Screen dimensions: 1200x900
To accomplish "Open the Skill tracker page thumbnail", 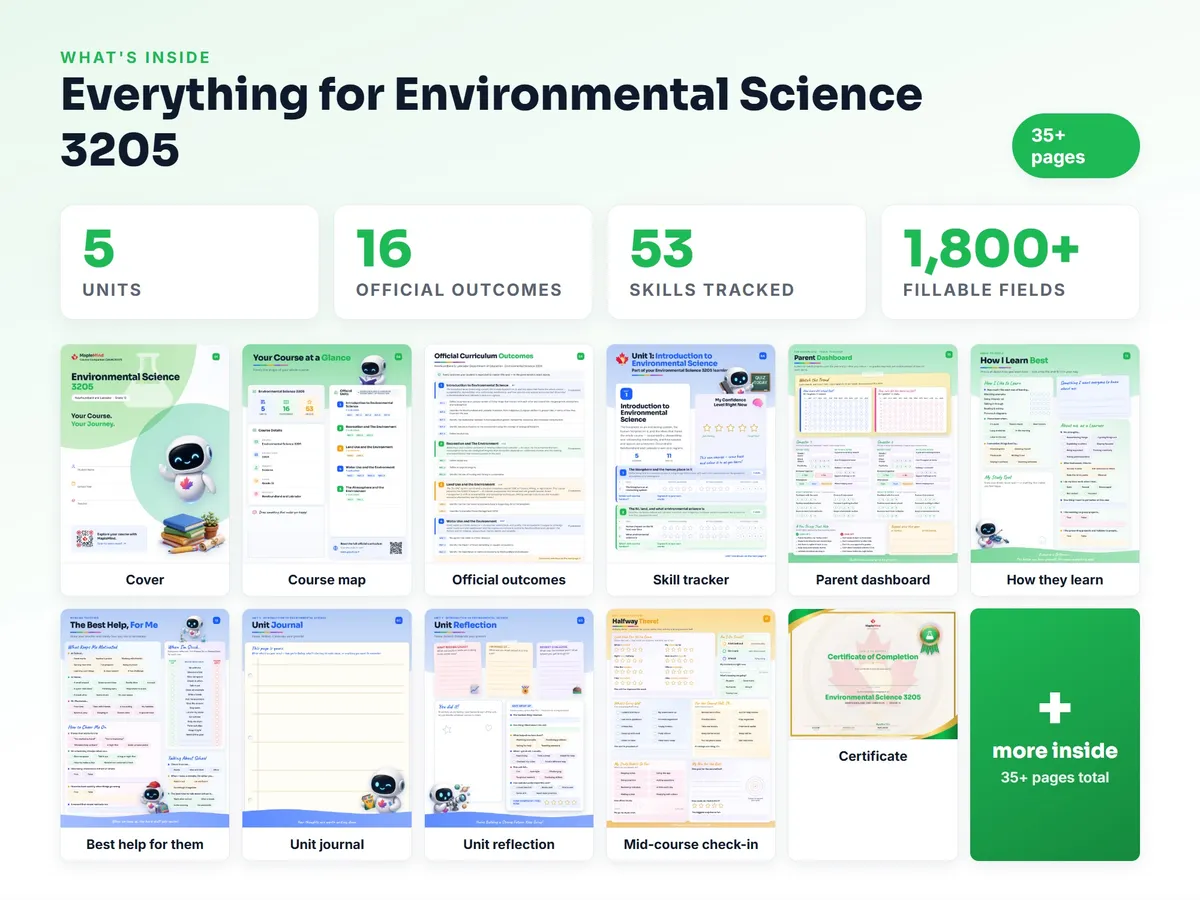I will pos(691,455).
